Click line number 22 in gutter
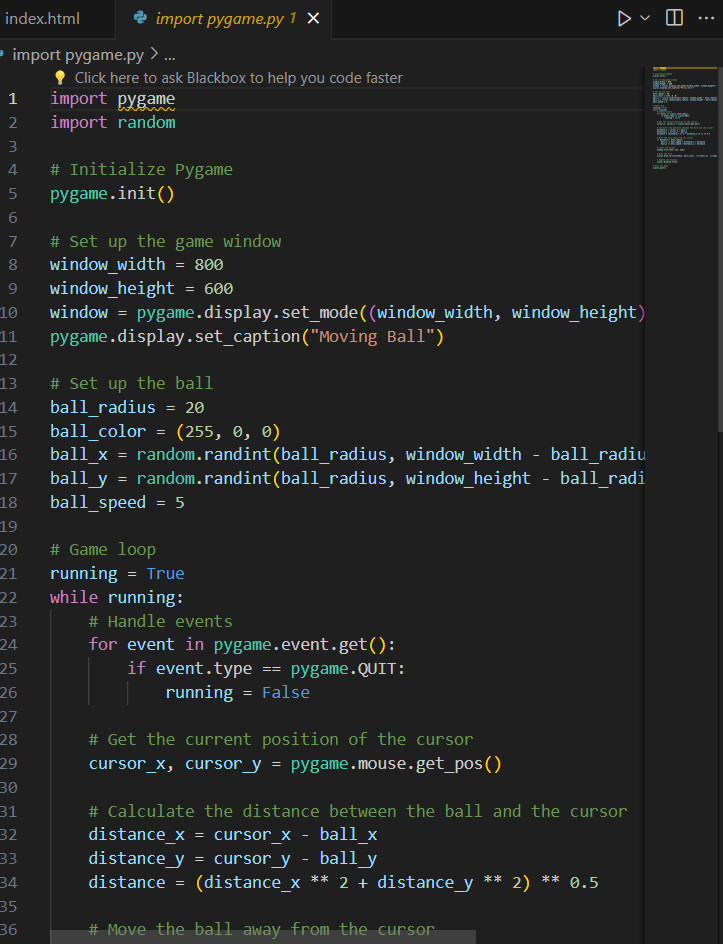 pos(9,597)
